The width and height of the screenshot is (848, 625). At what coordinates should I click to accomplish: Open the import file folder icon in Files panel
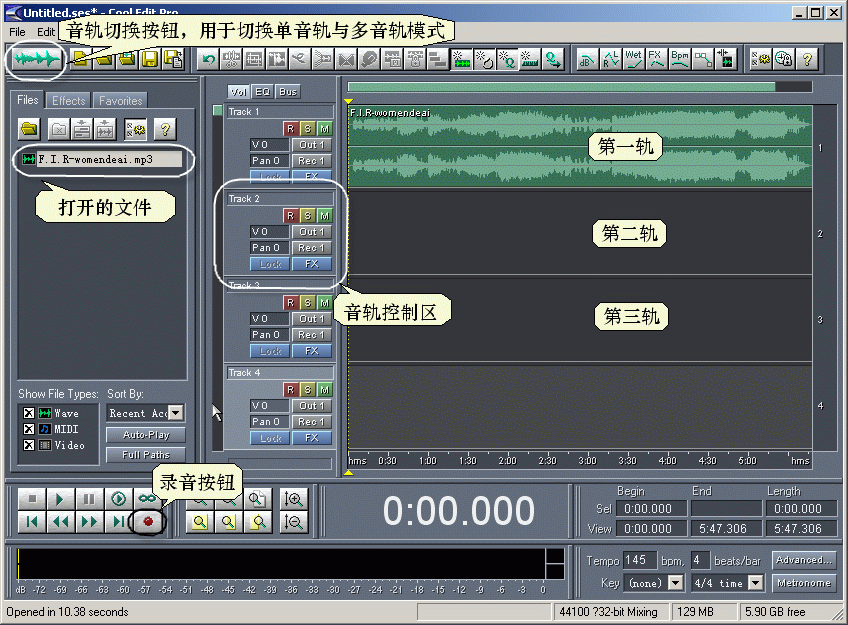click(29, 129)
